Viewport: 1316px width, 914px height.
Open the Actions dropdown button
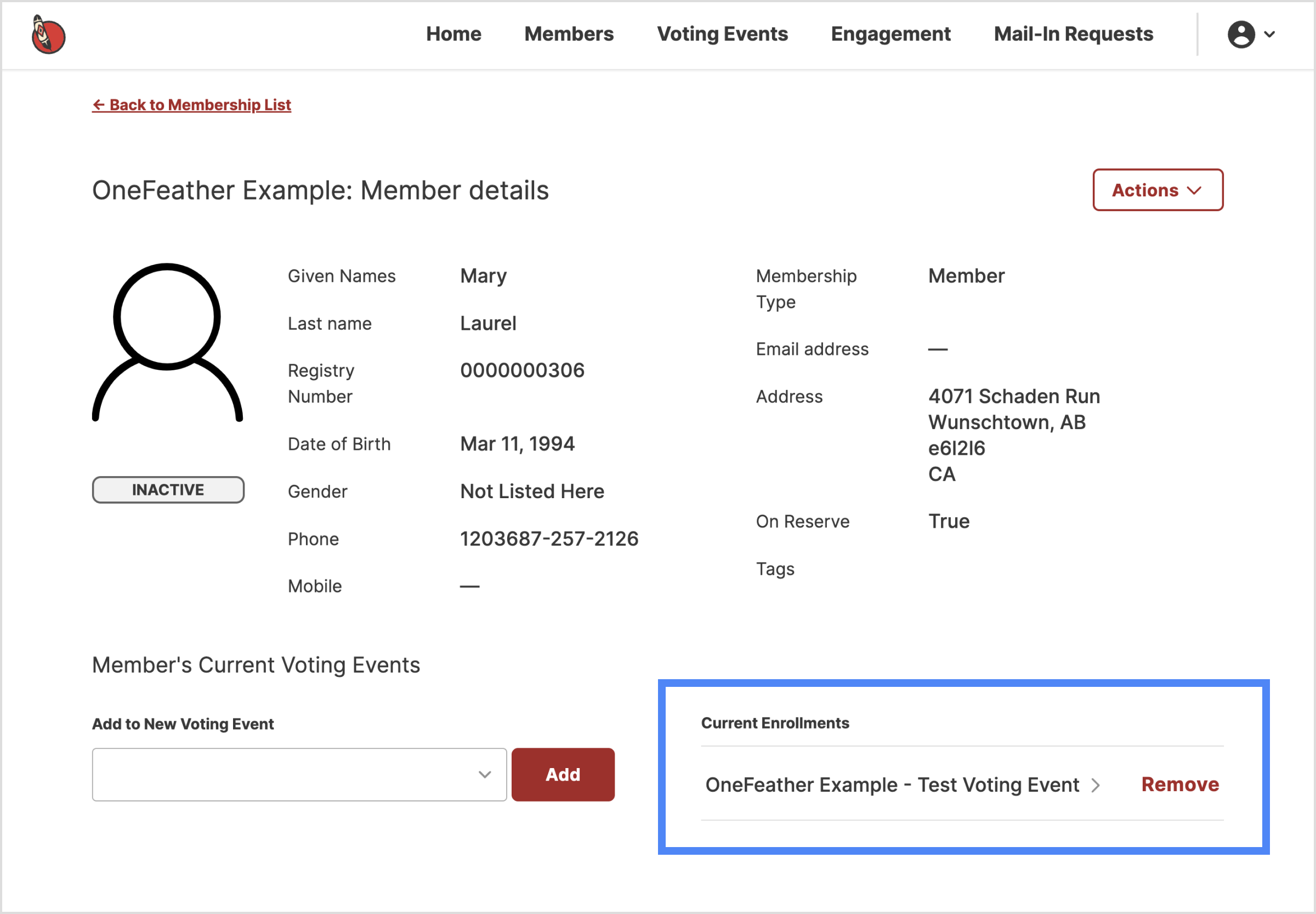[1158, 190]
